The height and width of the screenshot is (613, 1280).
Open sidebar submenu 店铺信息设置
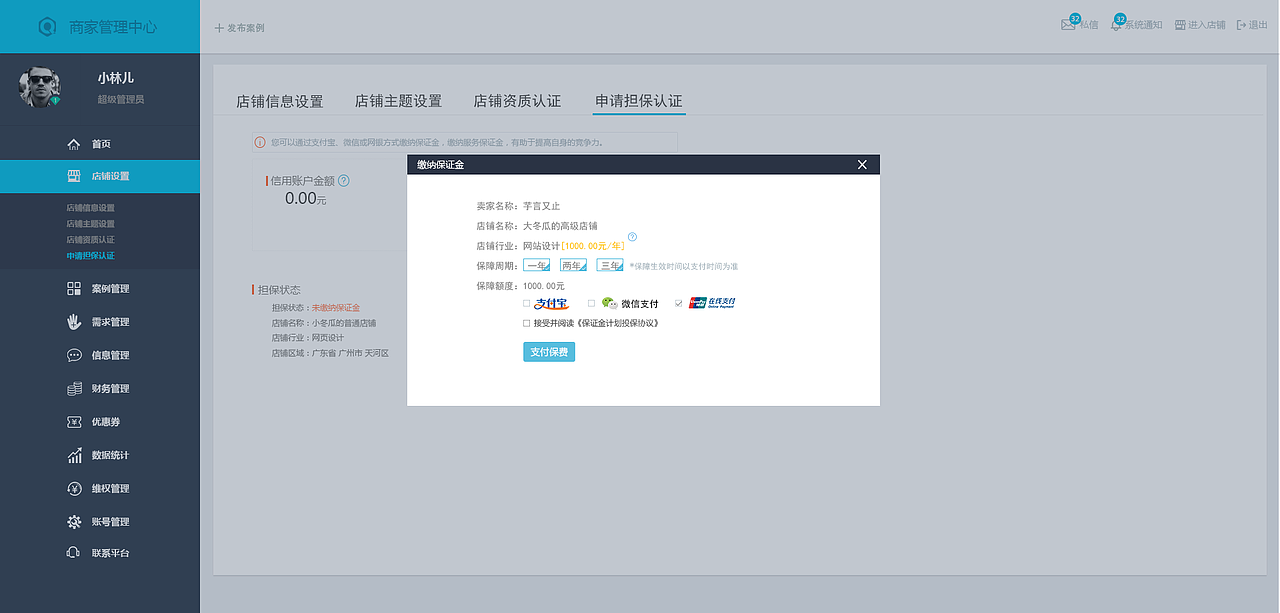pyautogui.click(x=91, y=208)
